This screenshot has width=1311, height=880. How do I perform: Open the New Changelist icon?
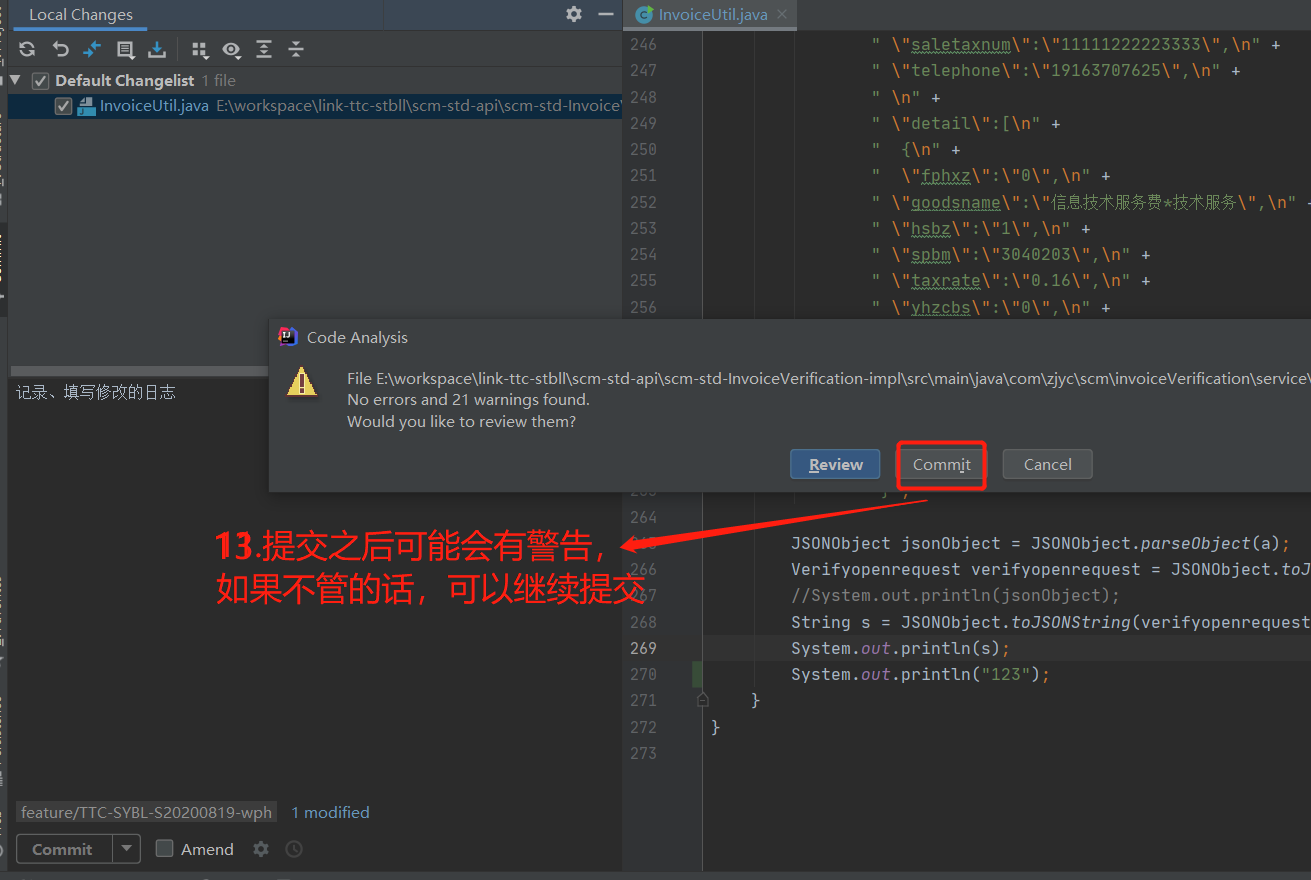click(125, 49)
